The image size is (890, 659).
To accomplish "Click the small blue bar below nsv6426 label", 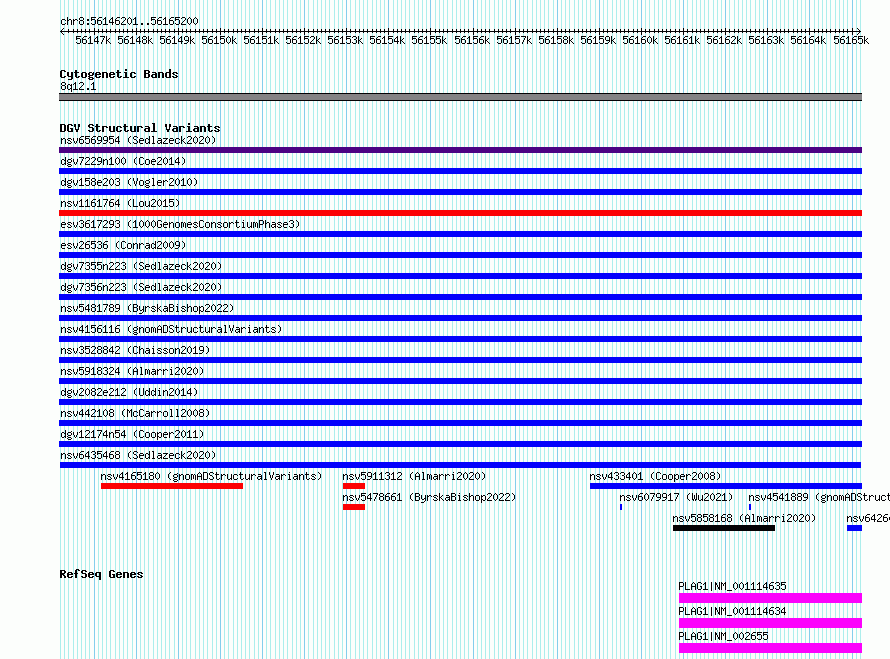I will (854, 528).
